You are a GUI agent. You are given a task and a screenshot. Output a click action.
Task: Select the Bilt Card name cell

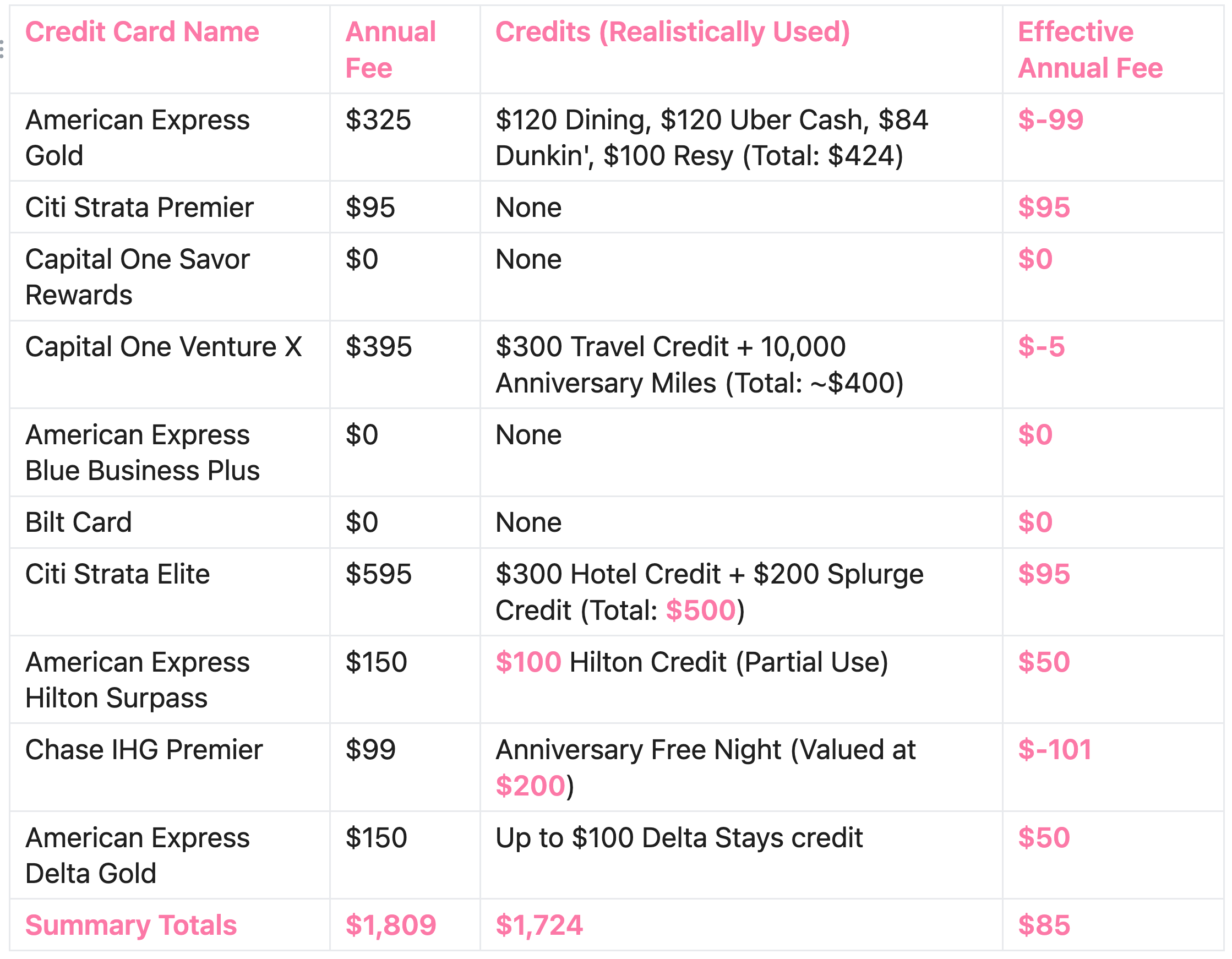(x=78, y=522)
